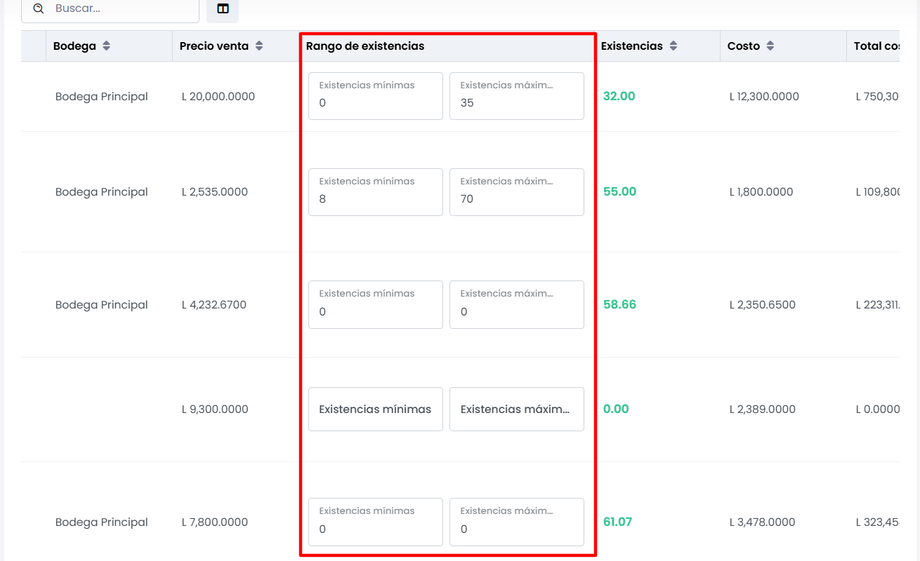Focus empty Existencias máximas field
This screenshot has height=561, width=920.
[x=516, y=409]
